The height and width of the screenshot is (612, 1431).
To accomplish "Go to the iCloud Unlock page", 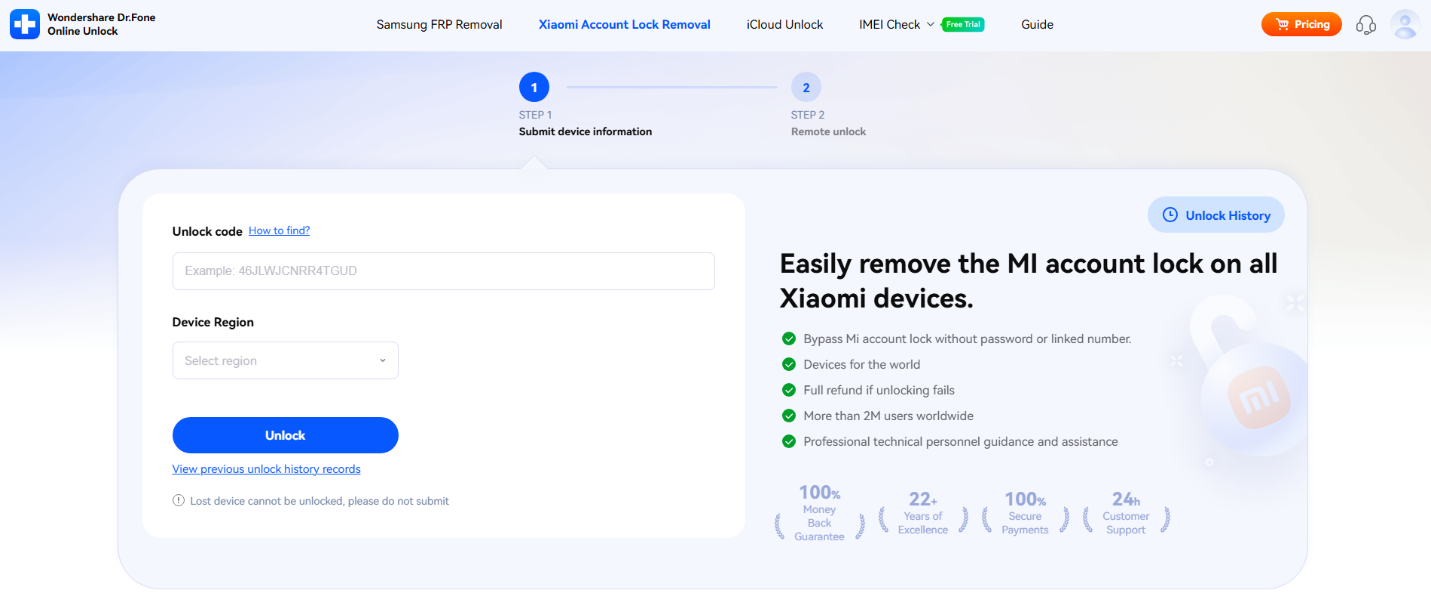I will point(785,25).
